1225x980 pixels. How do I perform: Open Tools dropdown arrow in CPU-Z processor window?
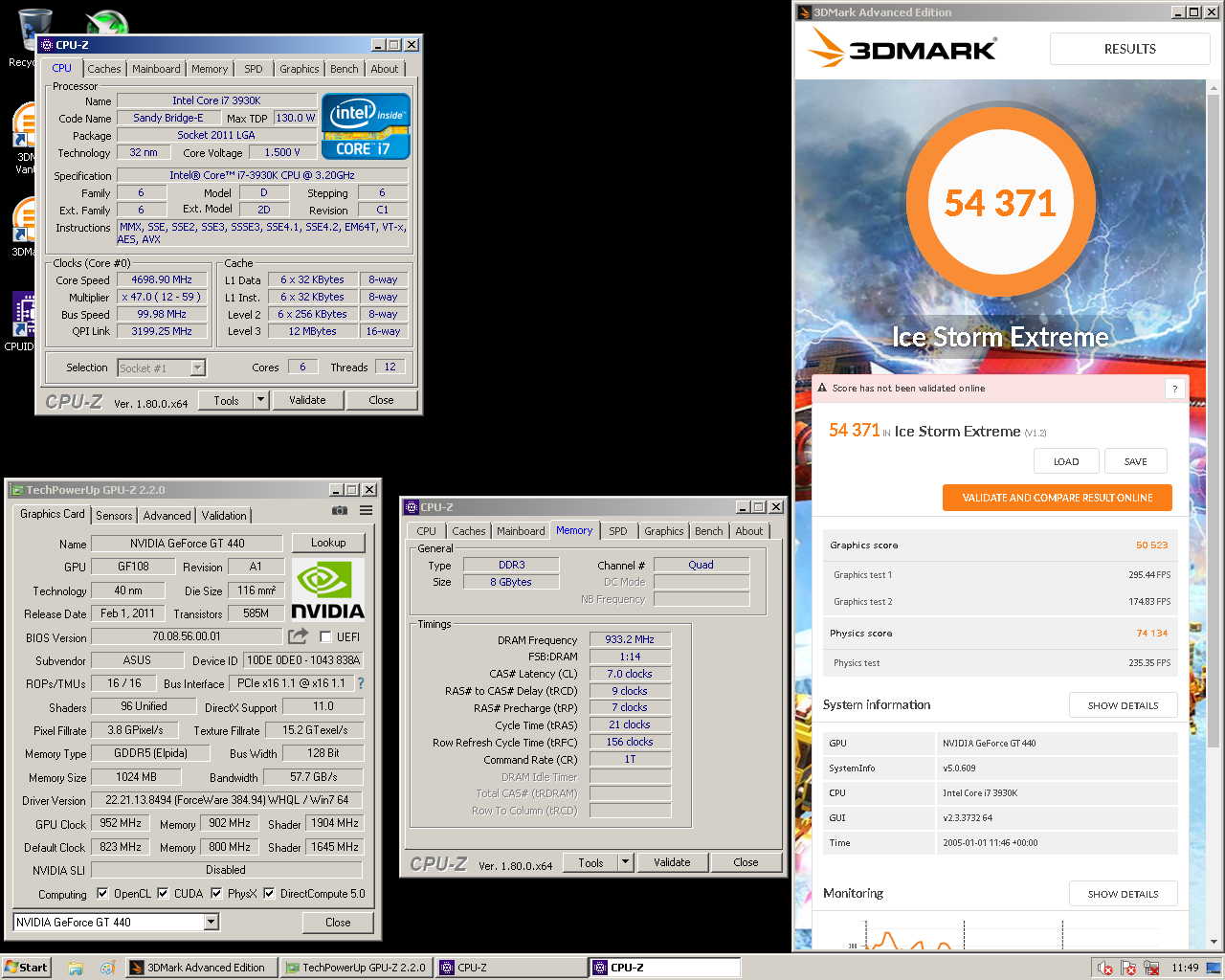(260, 400)
